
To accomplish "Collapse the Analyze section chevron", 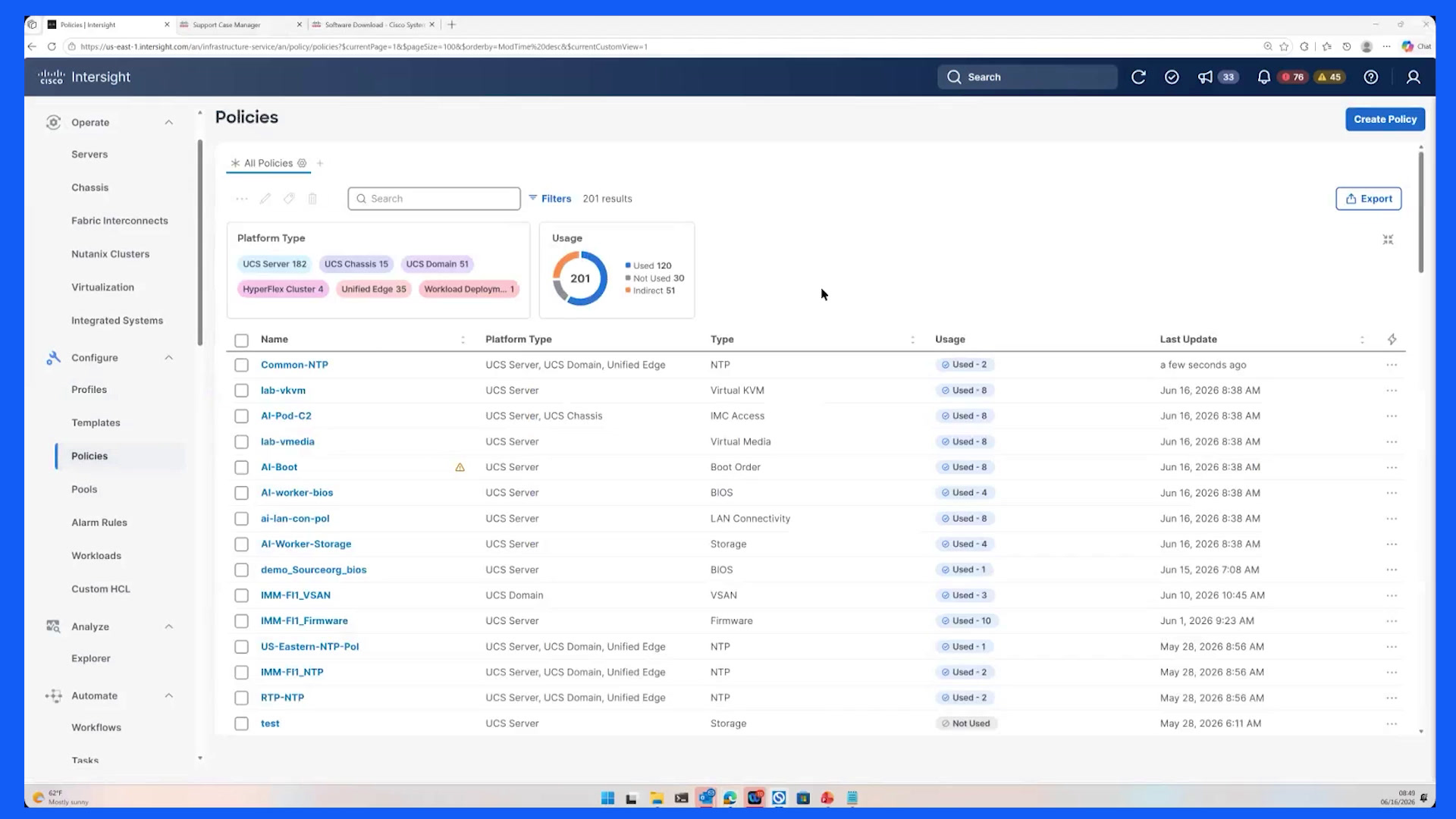I will 168,627.
